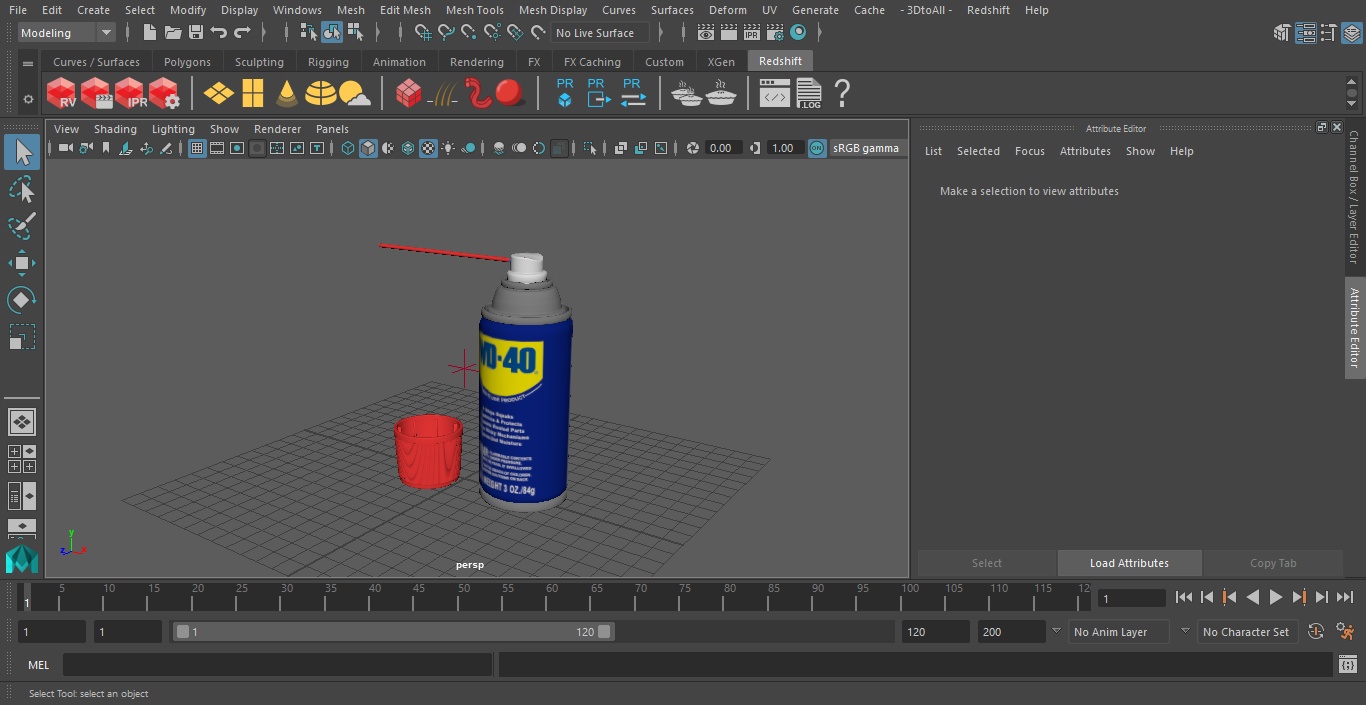
Task: Play forward on the timeline
Action: 1276,597
